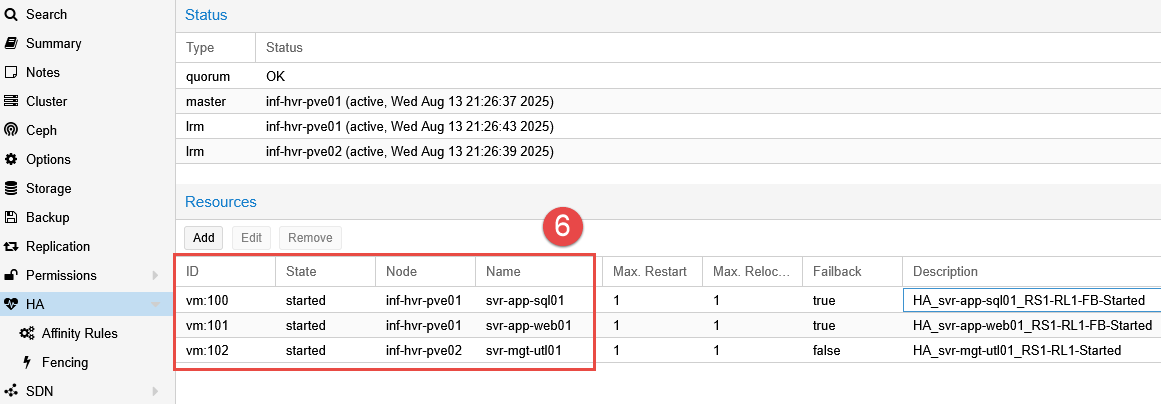The image size is (1161, 404).
Task: Click the Options gear icon
Action: click(x=11, y=160)
